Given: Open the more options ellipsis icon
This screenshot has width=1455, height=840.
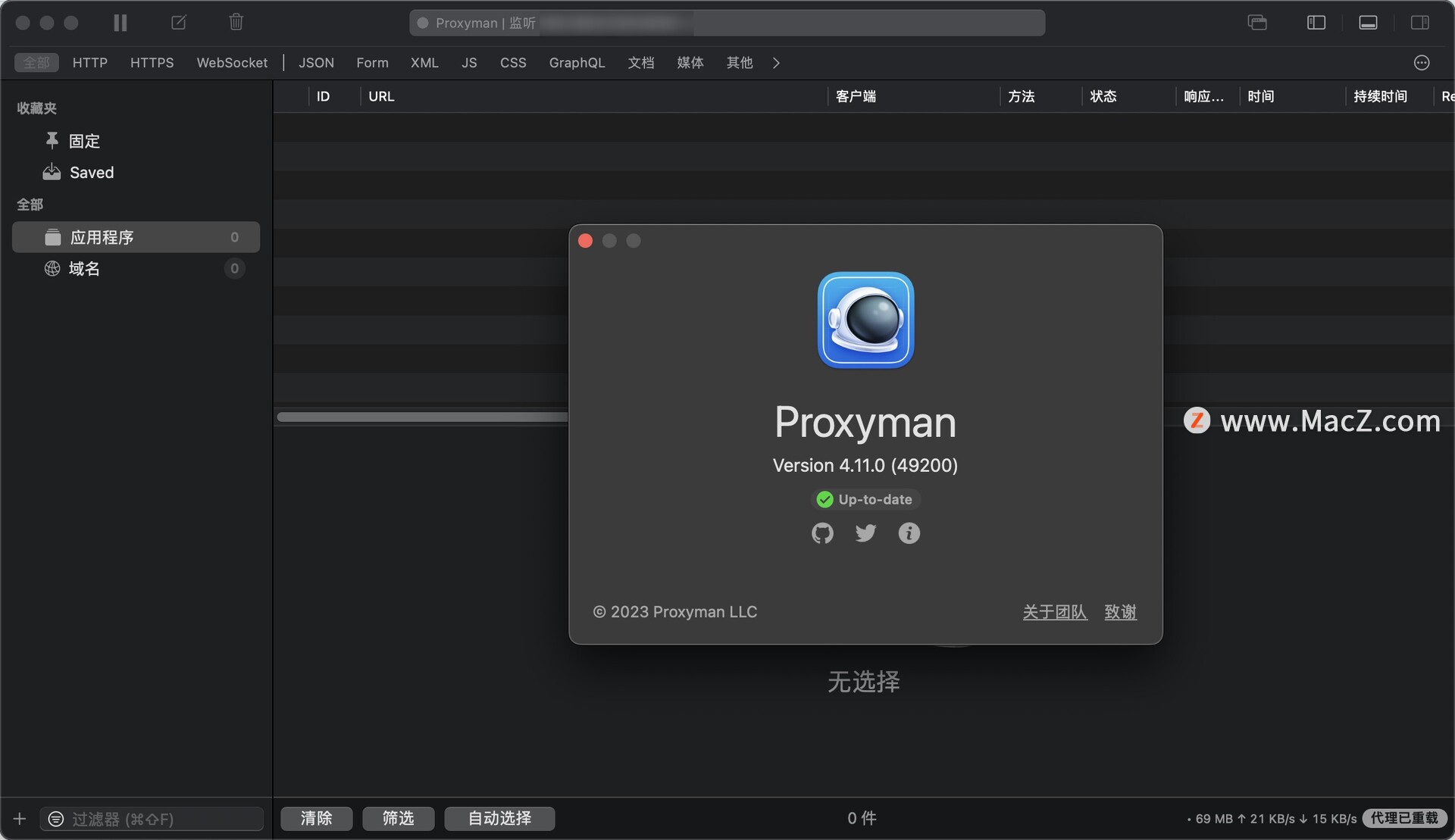Looking at the screenshot, I should [1422, 63].
